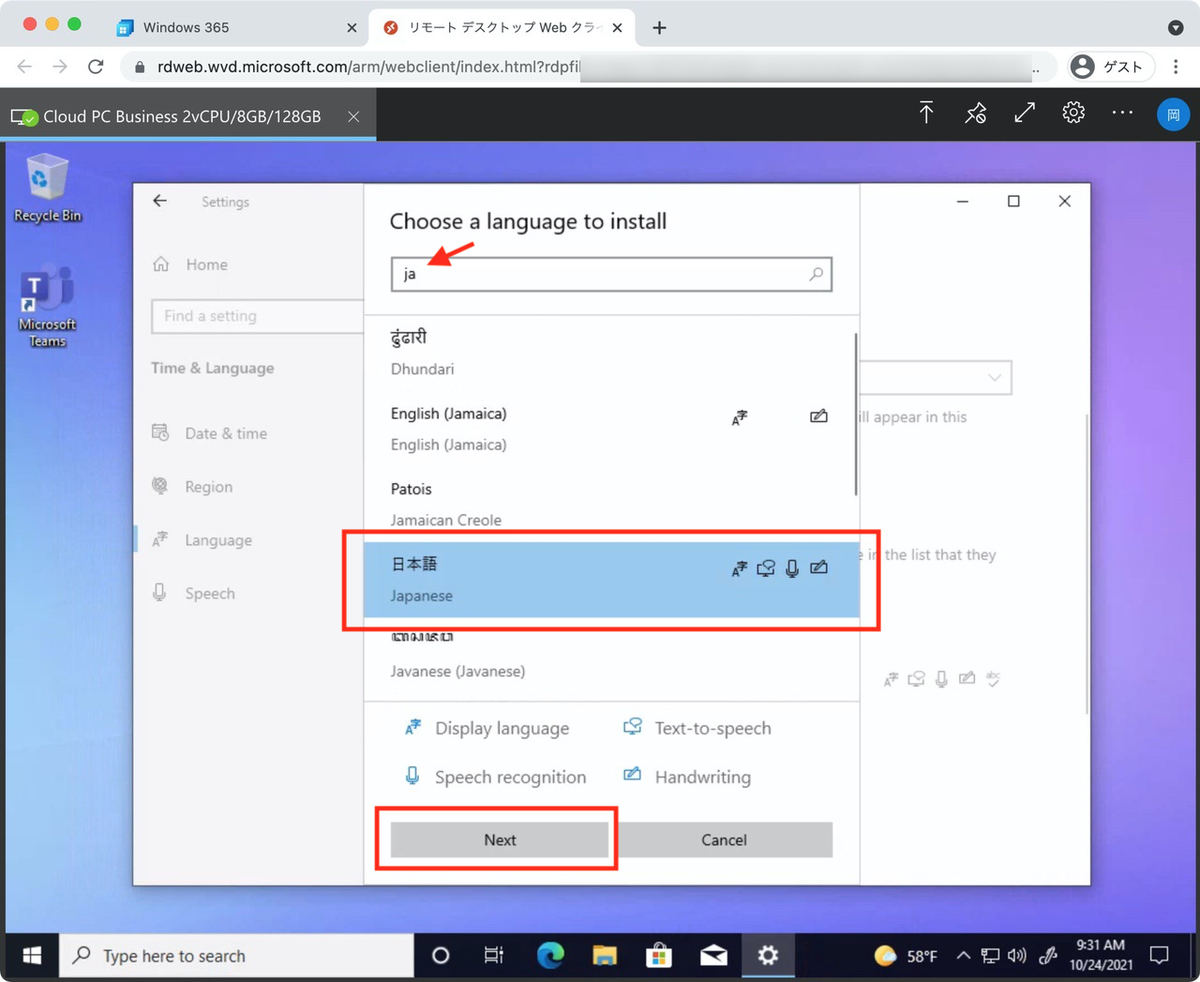The height and width of the screenshot is (982, 1200).
Task: Click the browser back arrow
Action: coord(25,67)
